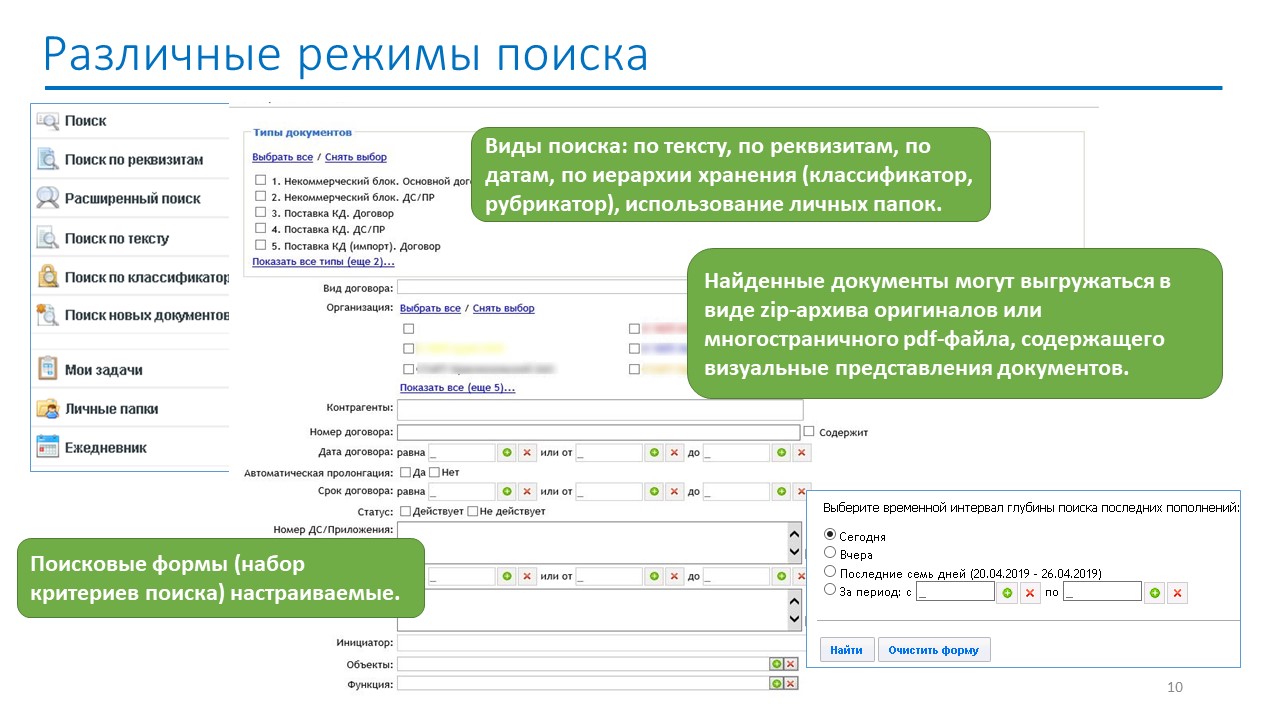Check '3. Поставка КД. Договор' type
The image size is (1280, 720).
pos(260,213)
